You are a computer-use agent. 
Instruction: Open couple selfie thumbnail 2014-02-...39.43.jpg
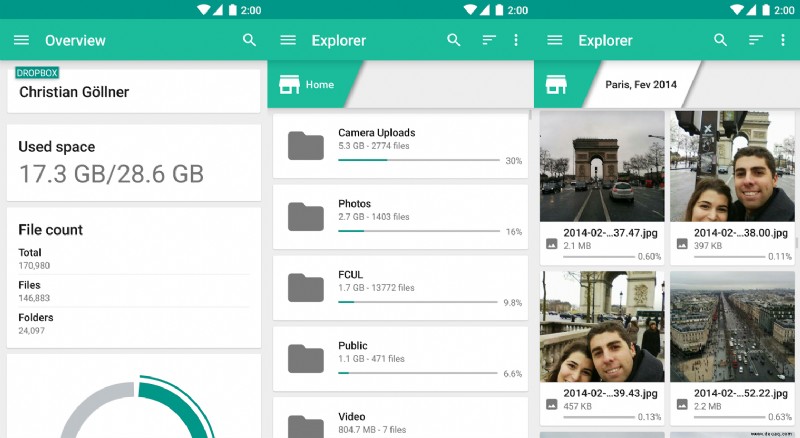(602, 327)
